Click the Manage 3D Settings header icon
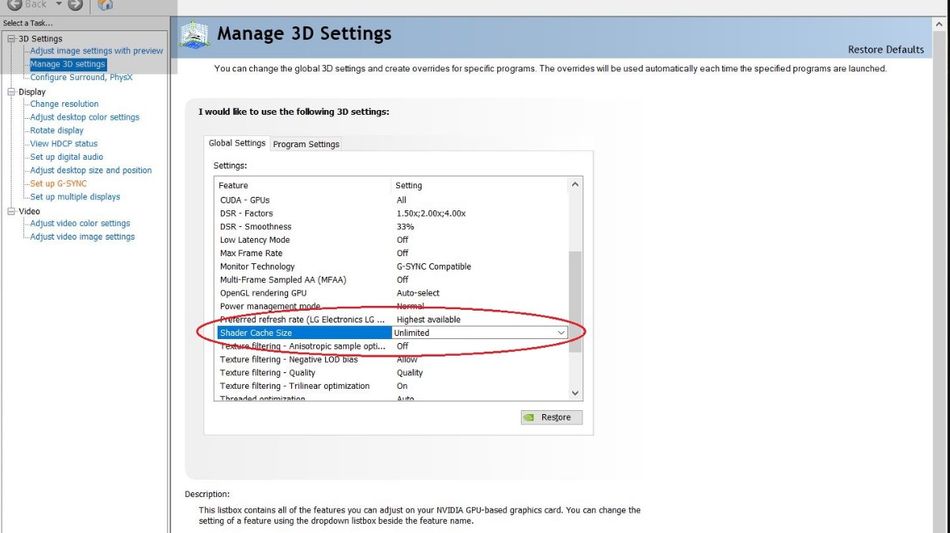This screenshot has height=533, width=950. click(x=194, y=35)
